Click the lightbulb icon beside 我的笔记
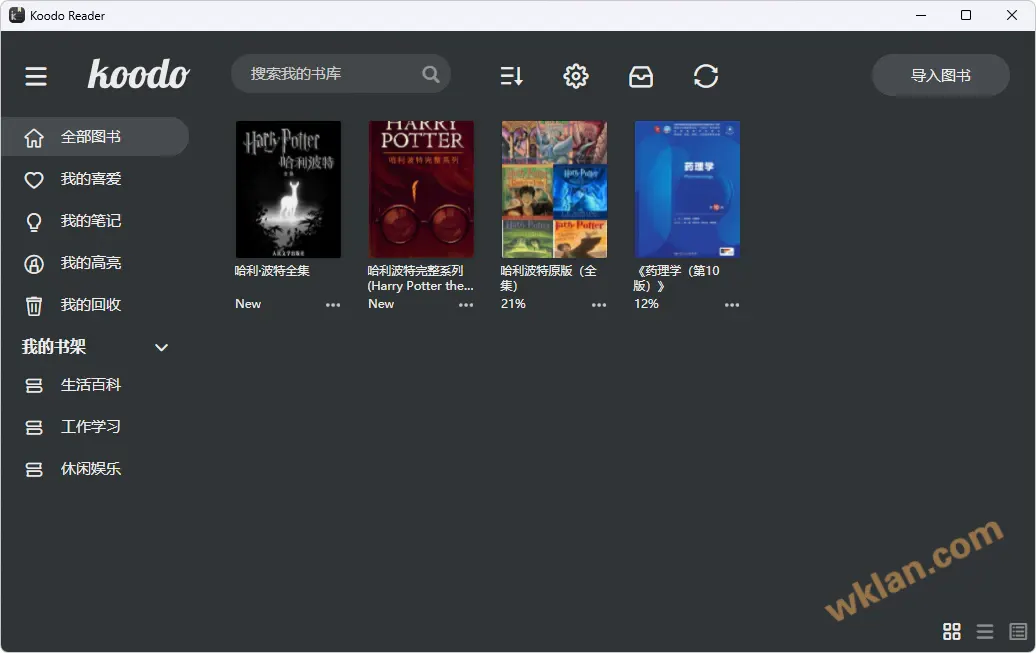 pos(34,221)
